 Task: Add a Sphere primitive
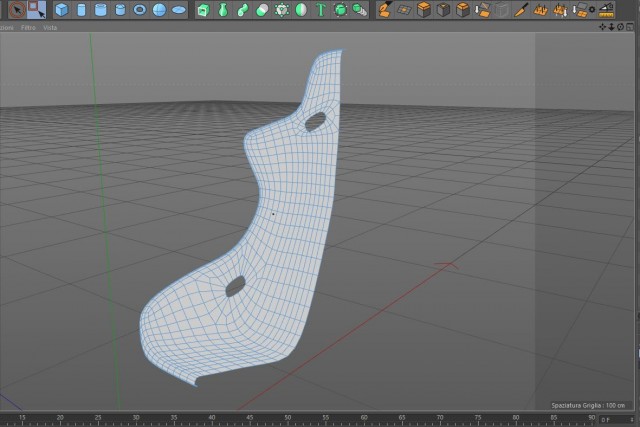(159, 10)
